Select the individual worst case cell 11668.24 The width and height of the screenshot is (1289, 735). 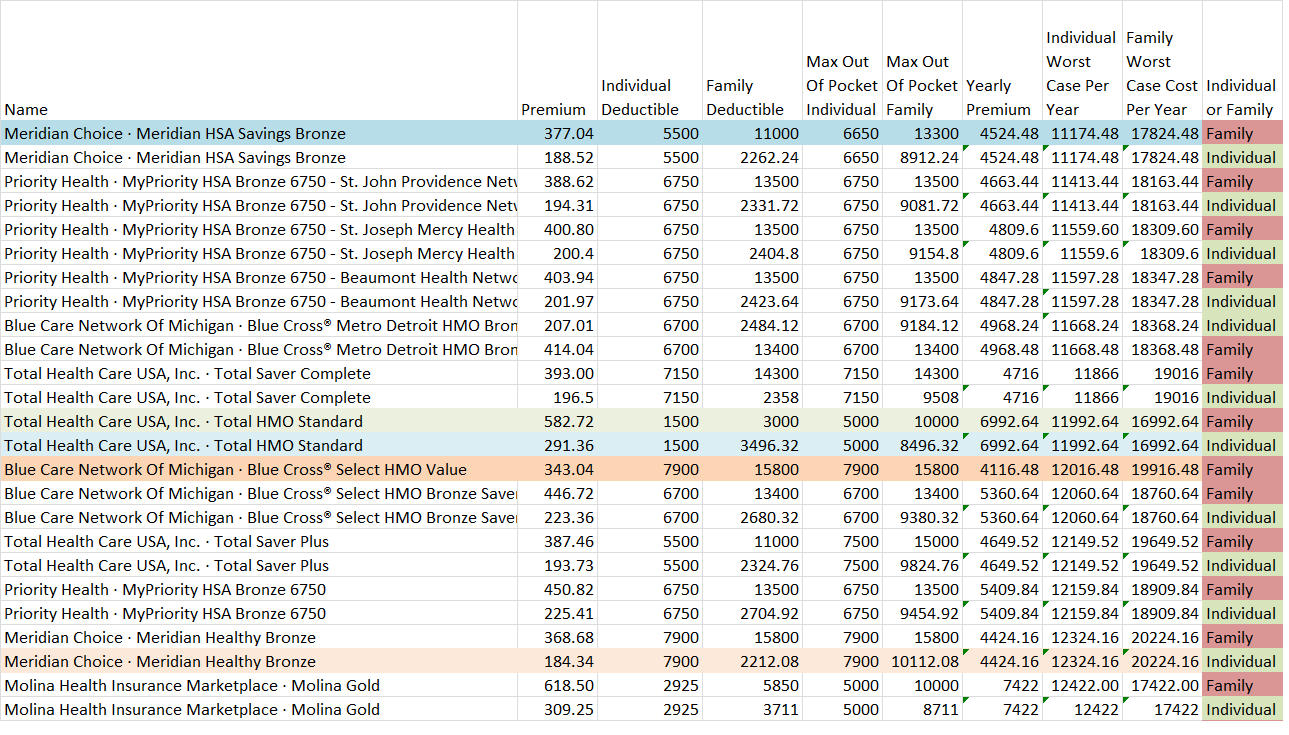pyautogui.click(x=1082, y=325)
